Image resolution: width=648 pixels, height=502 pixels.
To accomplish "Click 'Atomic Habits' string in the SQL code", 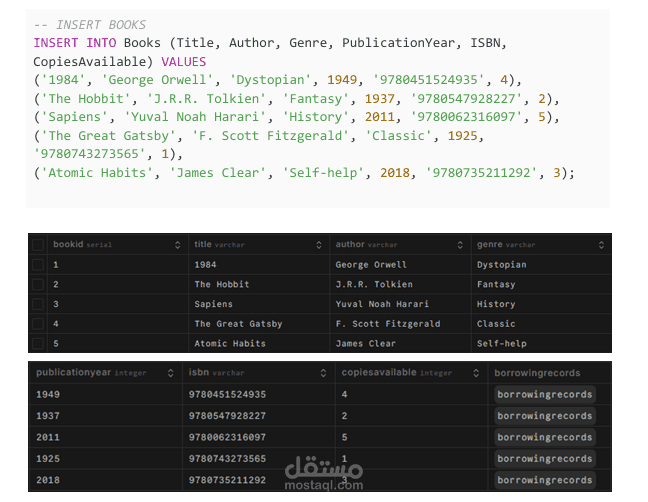I will point(97,173).
